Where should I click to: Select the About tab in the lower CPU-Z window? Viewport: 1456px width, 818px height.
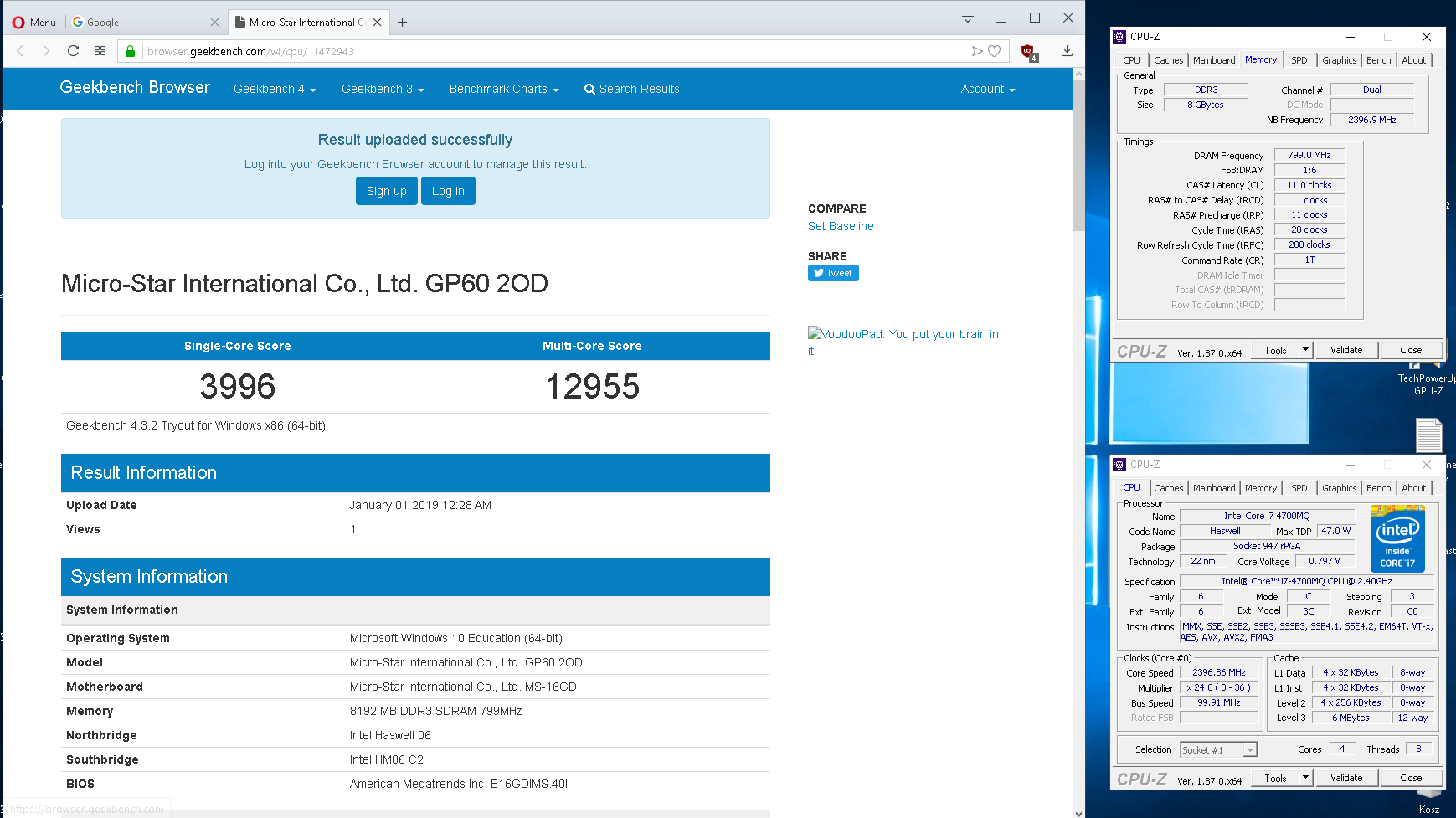1413,488
